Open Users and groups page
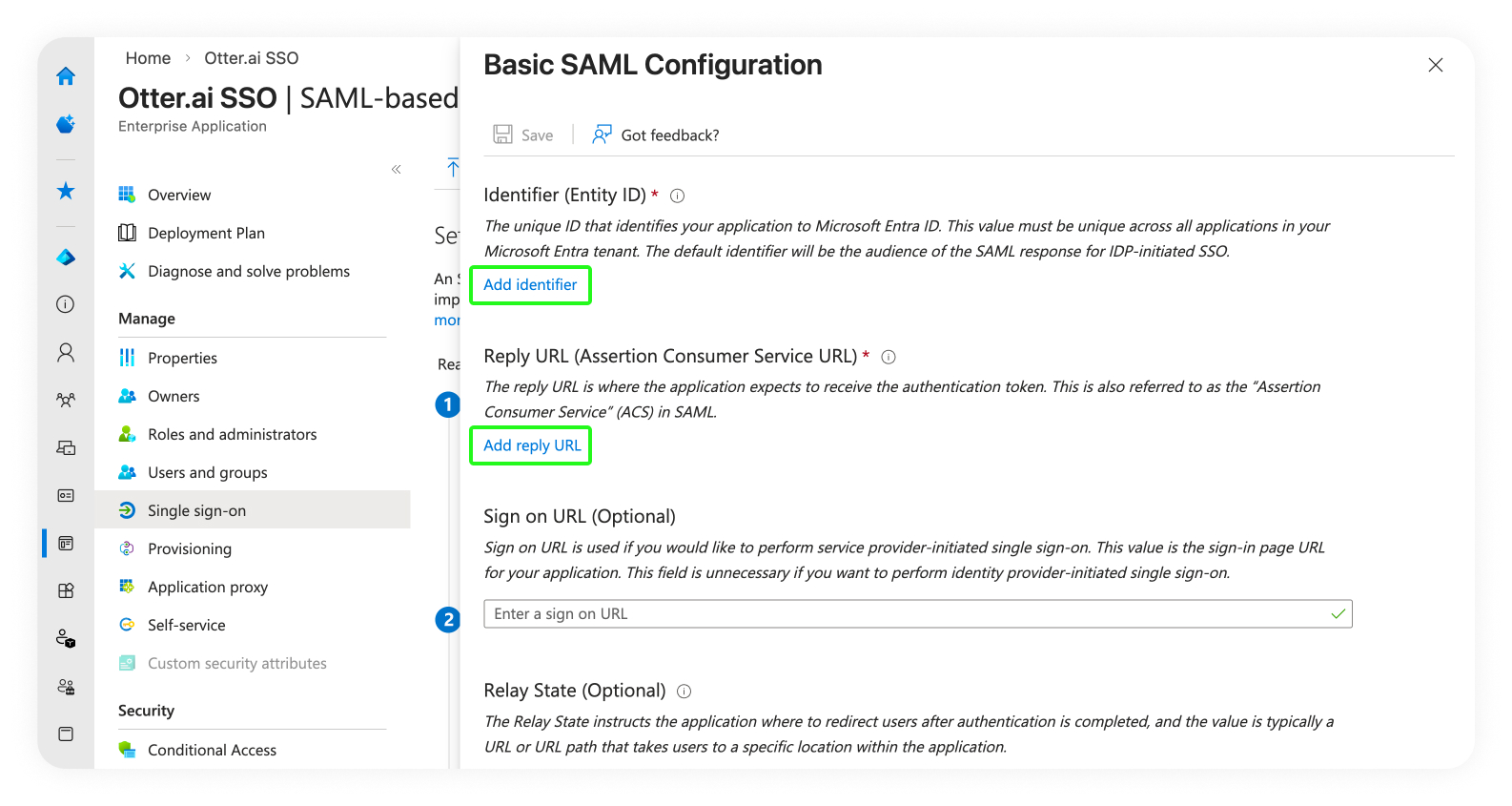 click(207, 473)
